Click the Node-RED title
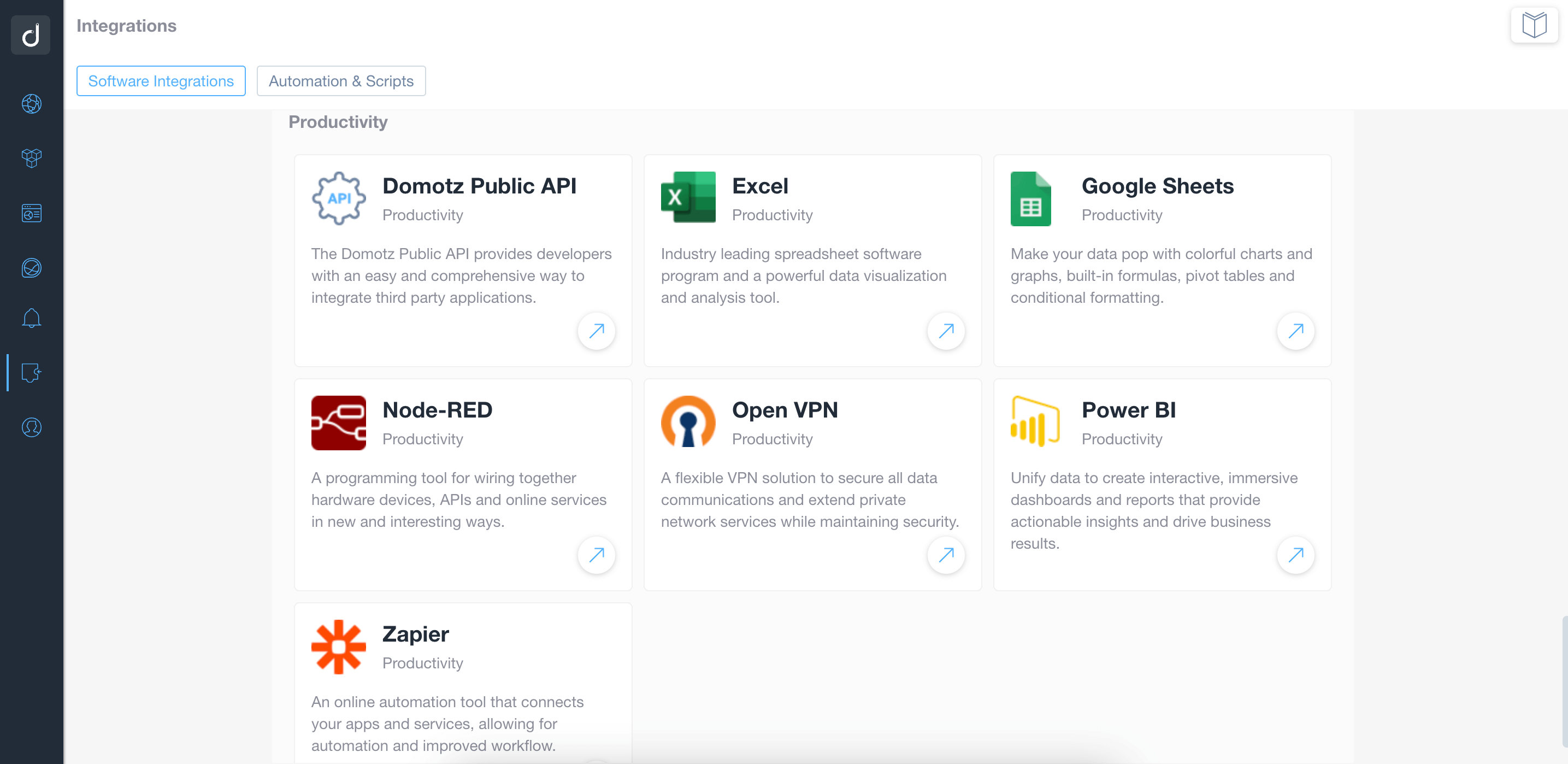 click(437, 410)
